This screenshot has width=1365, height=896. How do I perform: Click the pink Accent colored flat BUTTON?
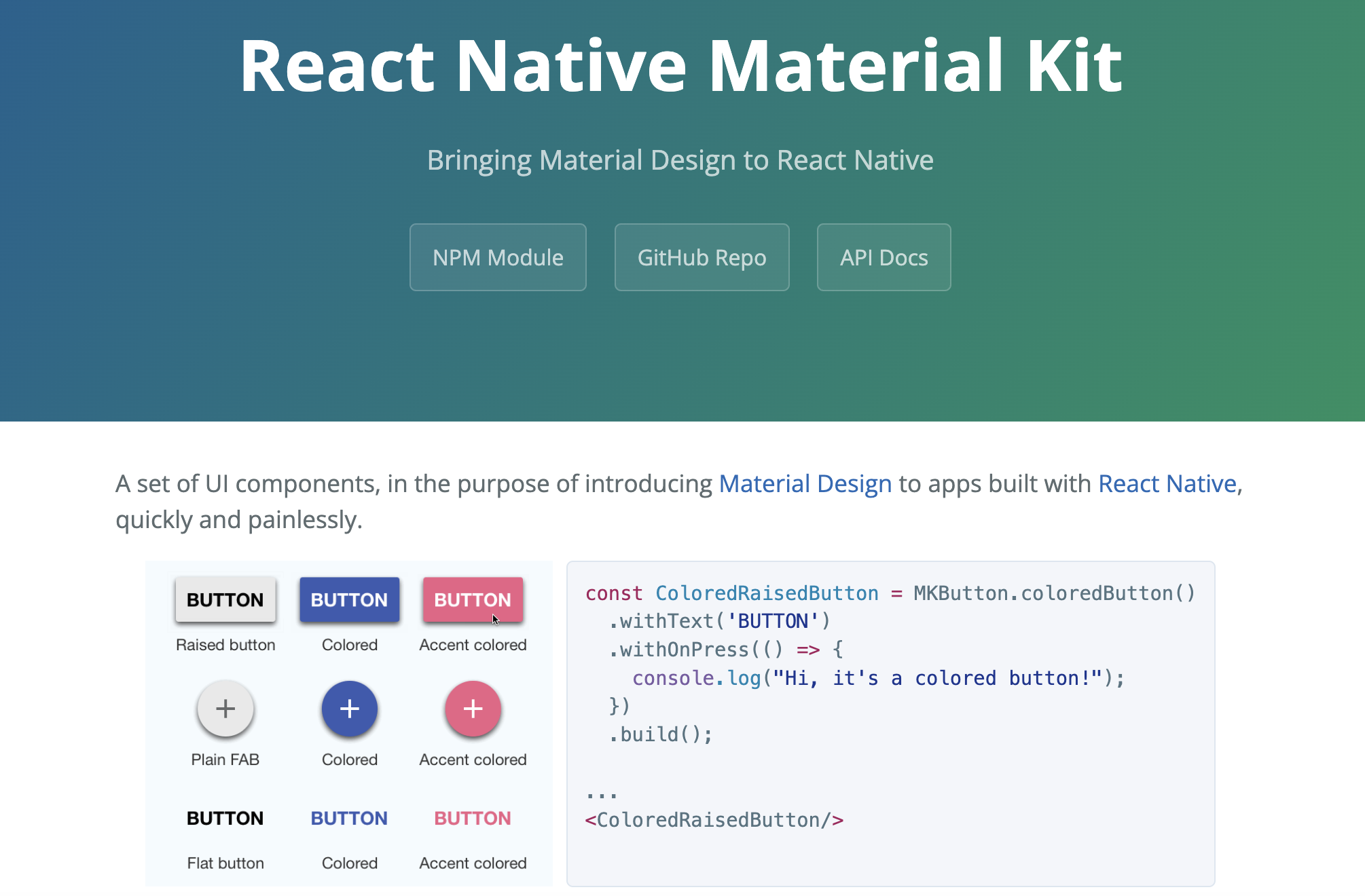pyautogui.click(x=473, y=818)
